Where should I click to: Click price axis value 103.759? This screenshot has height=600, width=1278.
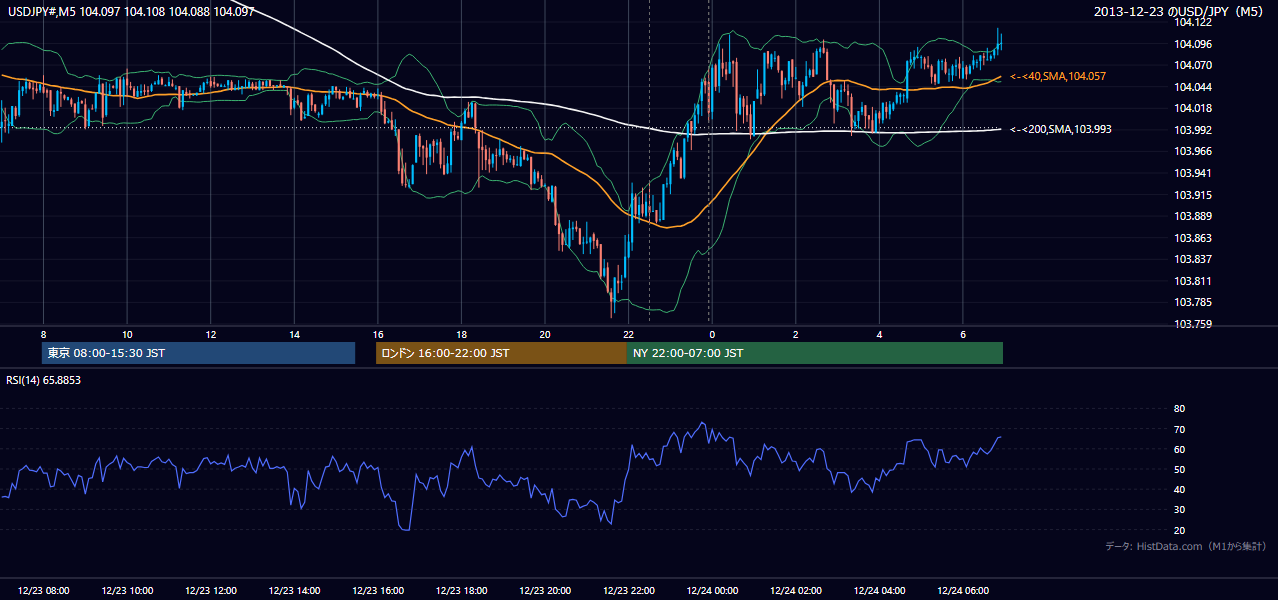click(1193, 324)
